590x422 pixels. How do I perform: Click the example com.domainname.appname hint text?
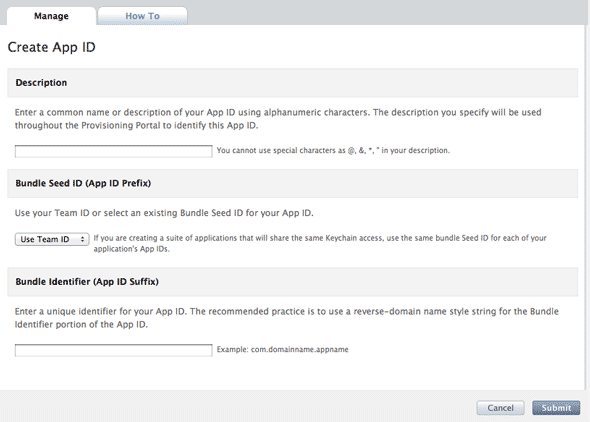point(282,349)
